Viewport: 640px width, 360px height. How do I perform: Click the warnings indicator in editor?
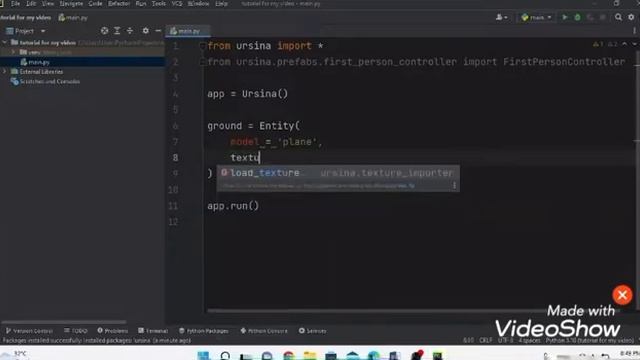tap(605, 44)
